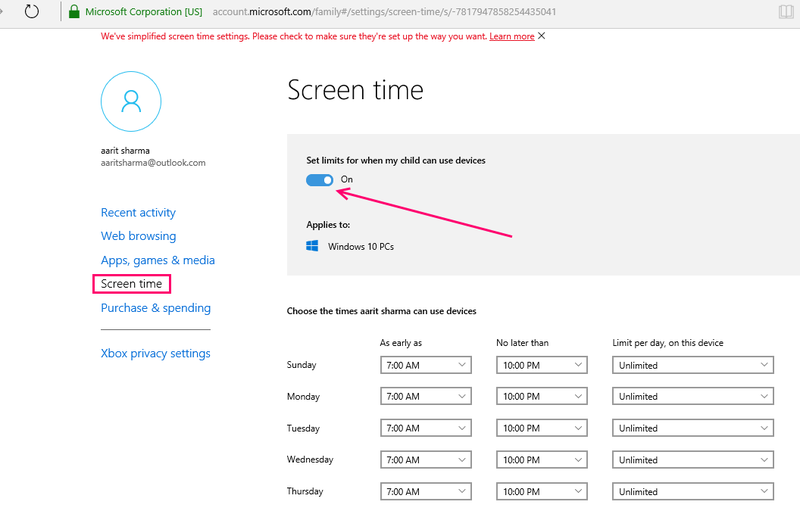Toggle off child device limits switch

[319, 180]
